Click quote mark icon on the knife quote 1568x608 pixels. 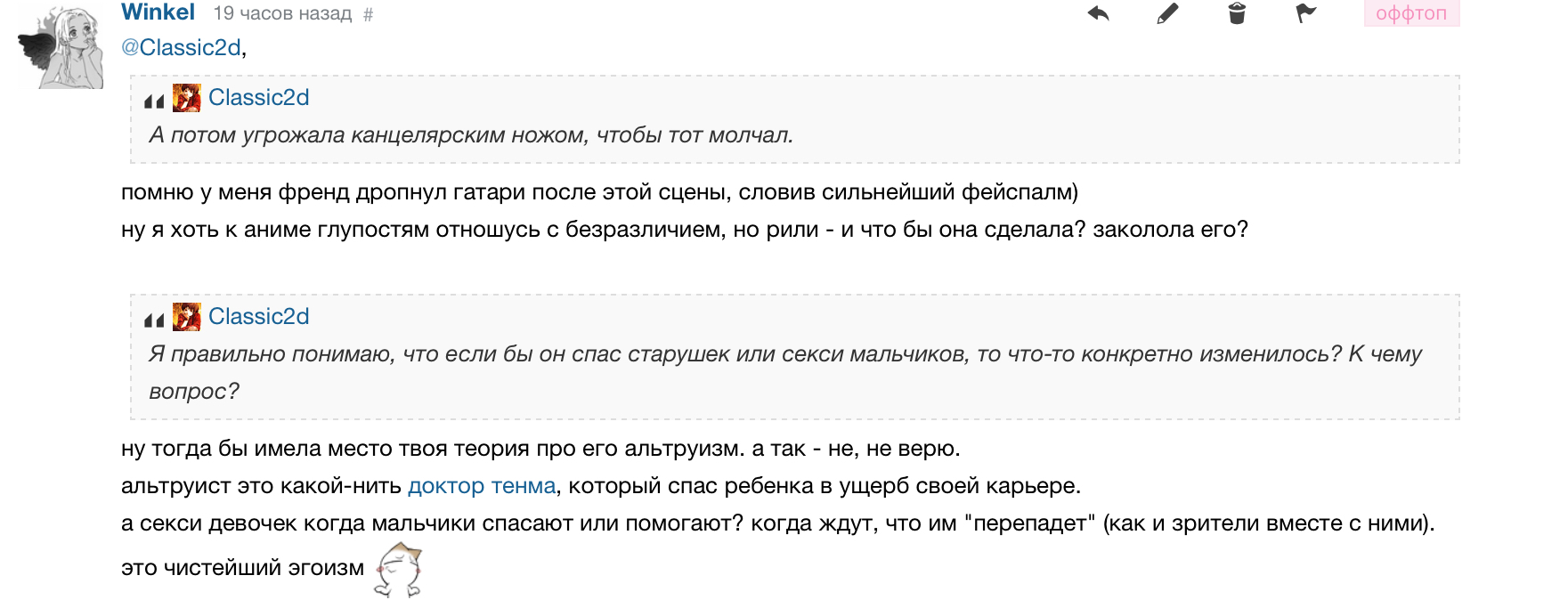154,101
